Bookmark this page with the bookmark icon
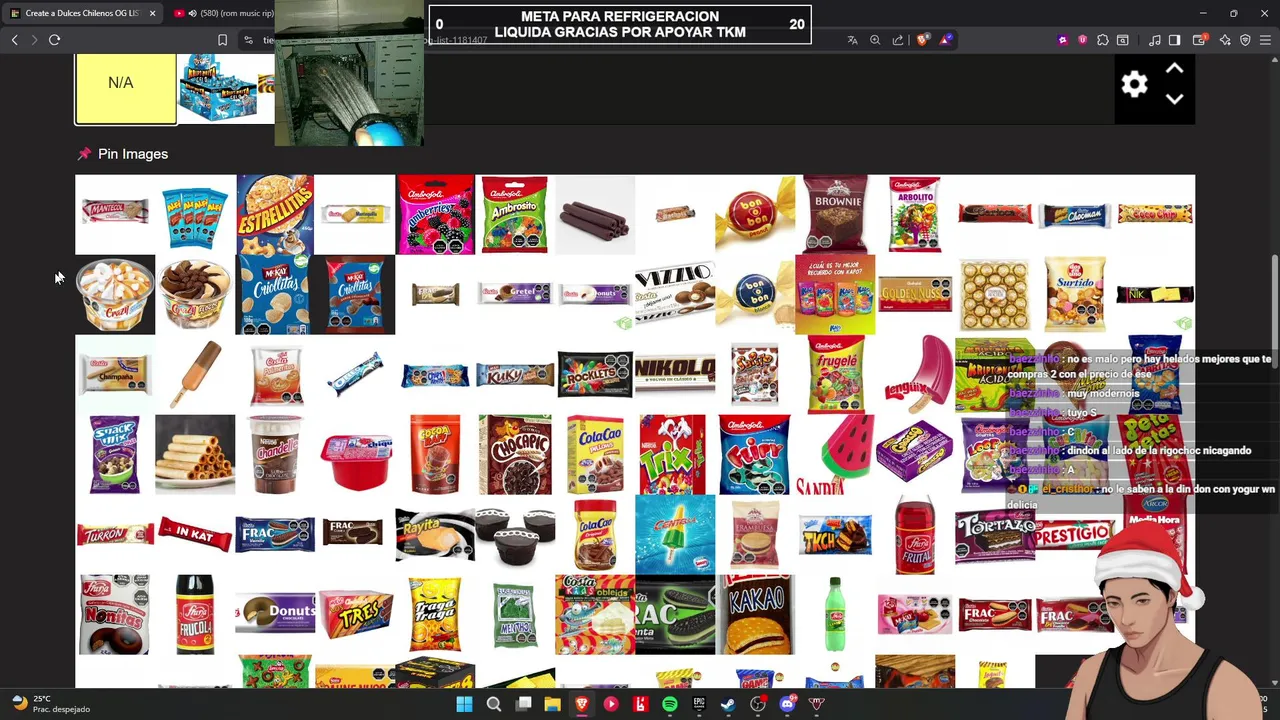This screenshot has width=1280, height=720. coord(222,40)
